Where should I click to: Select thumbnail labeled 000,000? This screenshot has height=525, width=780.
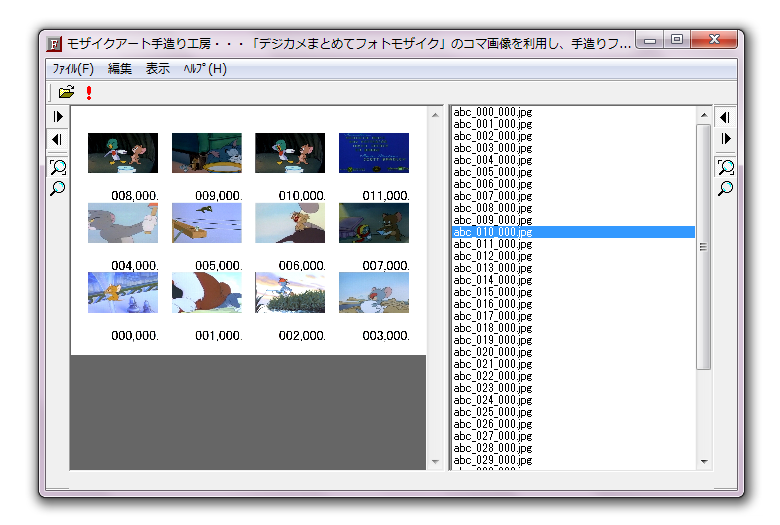pyautogui.click(x=123, y=293)
